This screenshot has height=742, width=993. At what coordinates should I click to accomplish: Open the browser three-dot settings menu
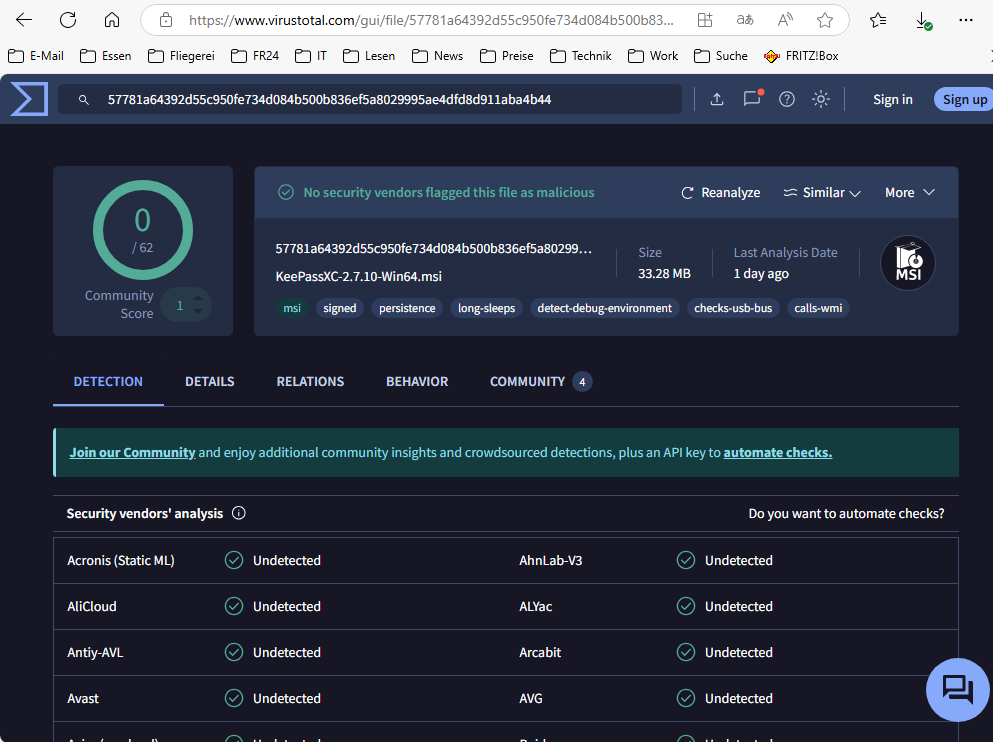[x=965, y=20]
